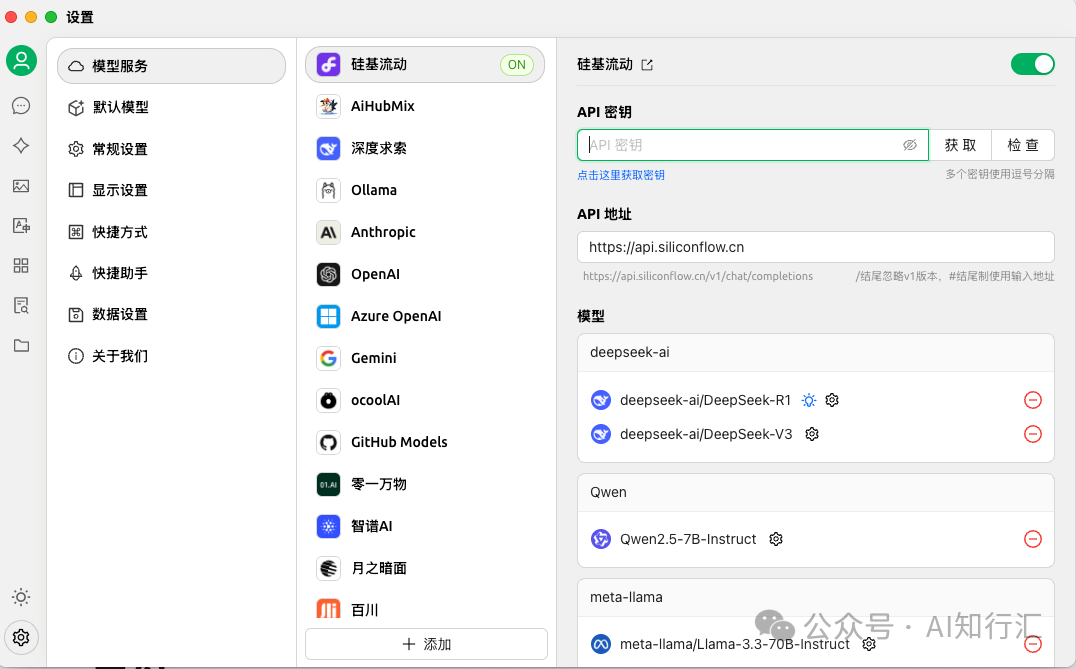This screenshot has height=669, width=1076.
Task: Click reasoning sun icon beside DeepSeek-R1
Action: click(x=809, y=400)
